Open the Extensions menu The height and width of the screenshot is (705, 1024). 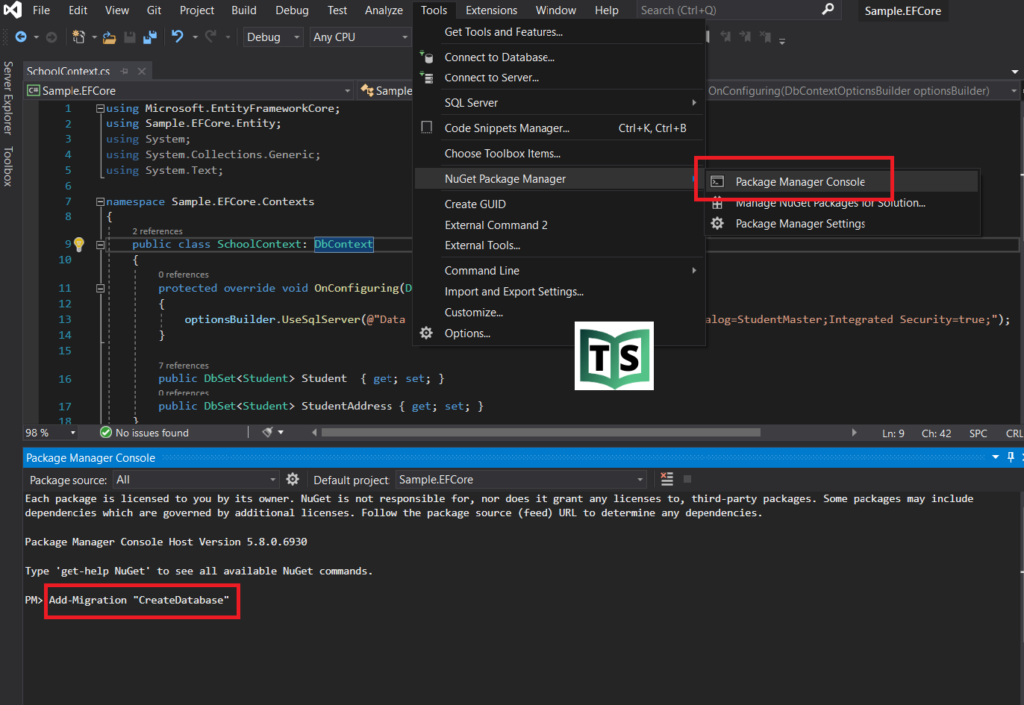[490, 10]
